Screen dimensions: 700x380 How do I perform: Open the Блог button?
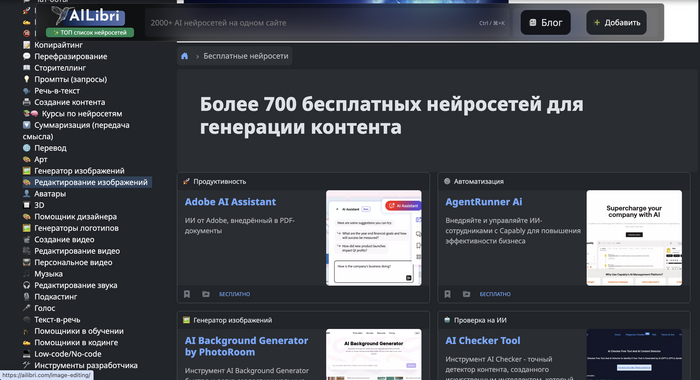pos(546,23)
